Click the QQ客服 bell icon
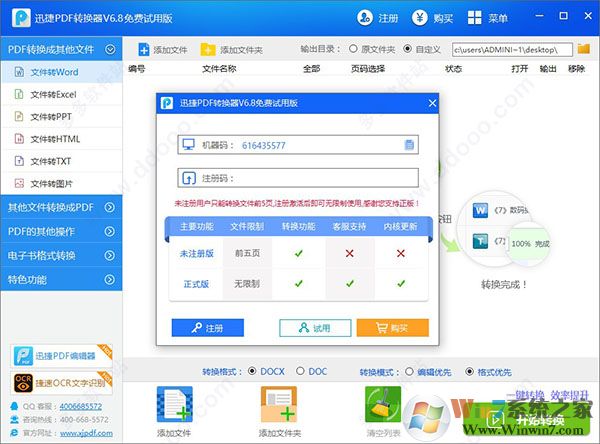600x444 pixels. 14,406
